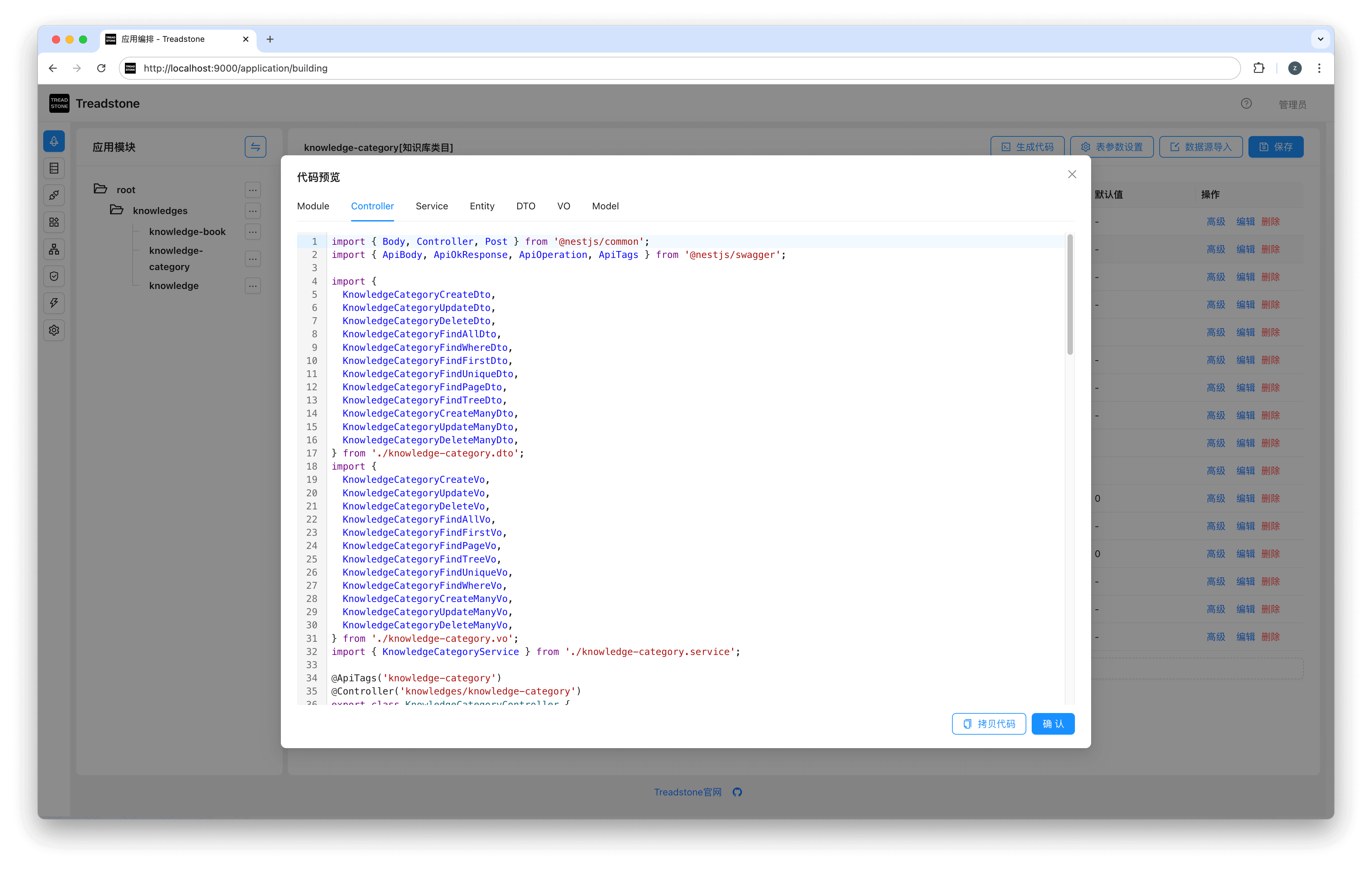The image size is (1372, 869).
Task: Open the more menu for root
Action: tap(253, 190)
